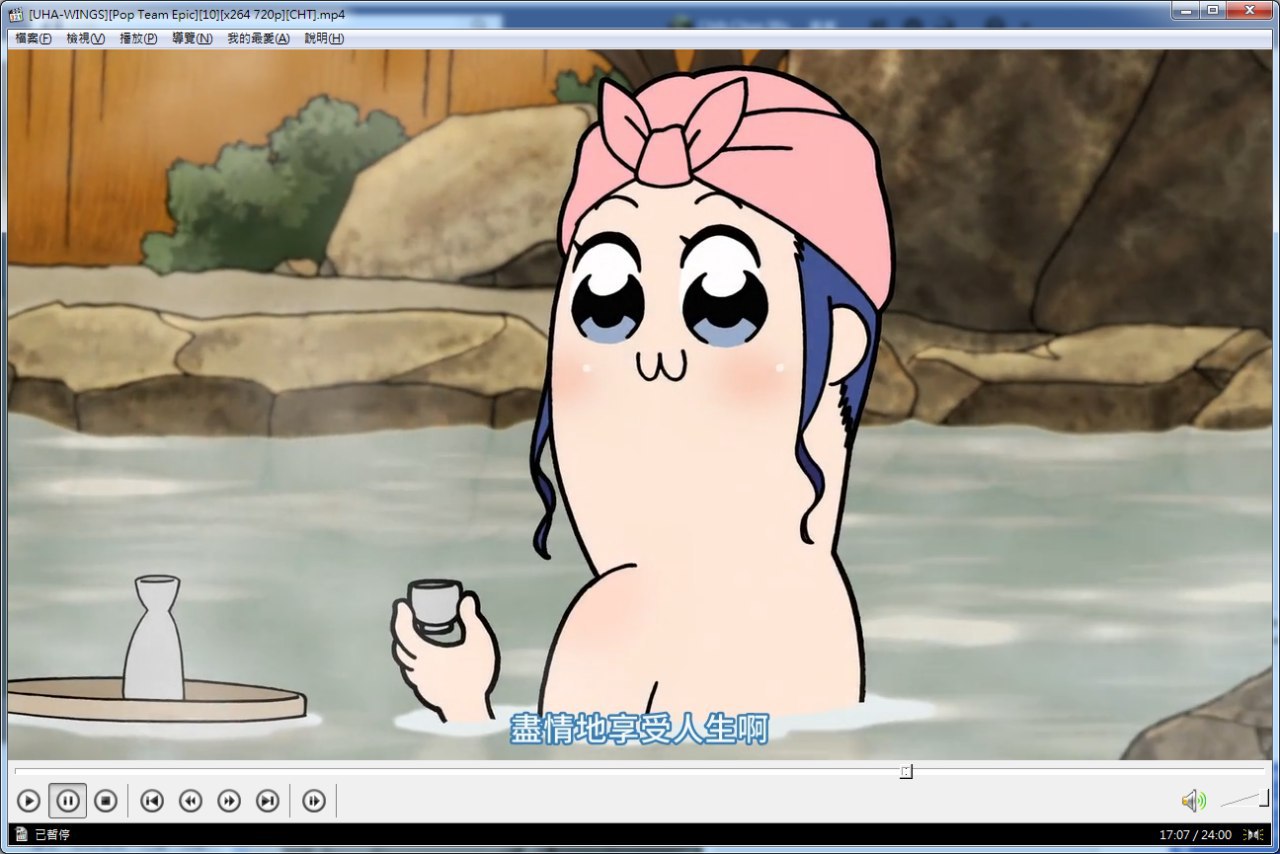
Task: Open the 檔案(F) menu
Action: 33,38
